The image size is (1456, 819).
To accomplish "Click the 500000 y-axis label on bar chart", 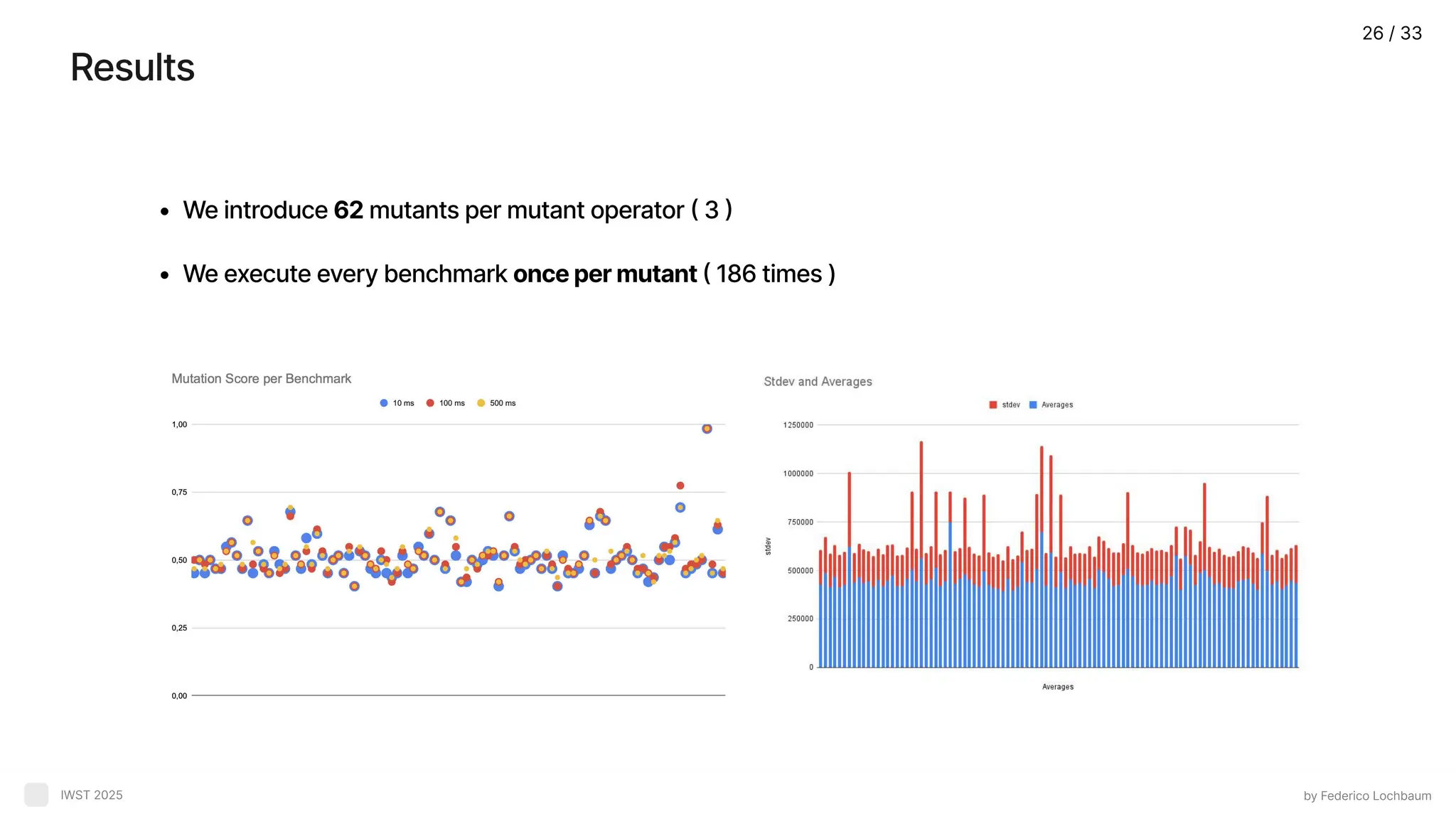I will pos(800,571).
